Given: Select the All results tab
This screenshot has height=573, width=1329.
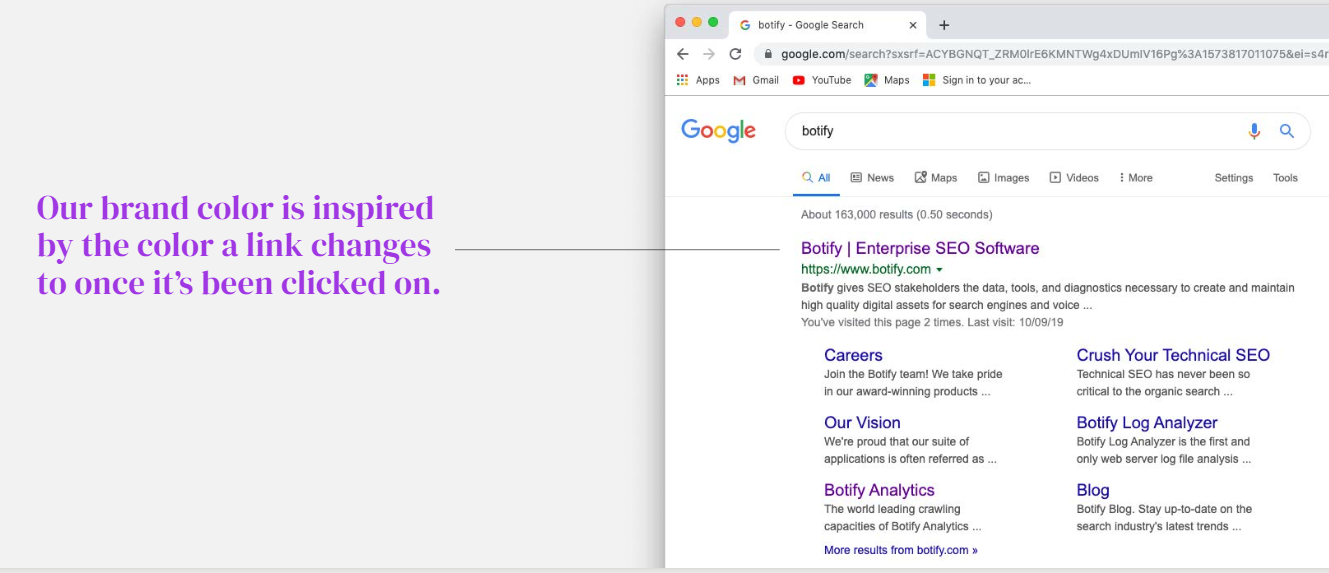Looking at the screenshot, I should click(816, 178).
